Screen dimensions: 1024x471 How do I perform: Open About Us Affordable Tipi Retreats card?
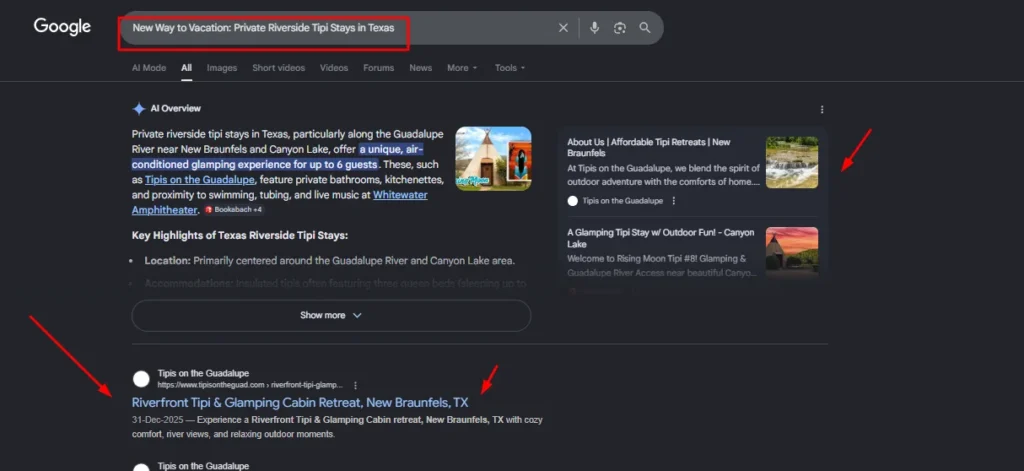(x=692, y=171)
